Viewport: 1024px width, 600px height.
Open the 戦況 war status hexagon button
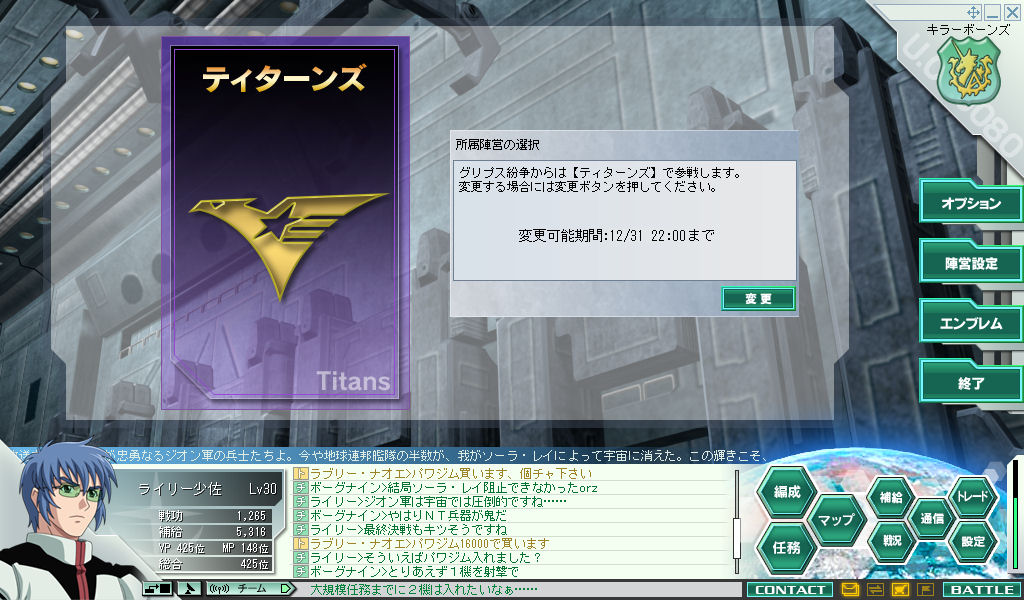pos(891,541)
